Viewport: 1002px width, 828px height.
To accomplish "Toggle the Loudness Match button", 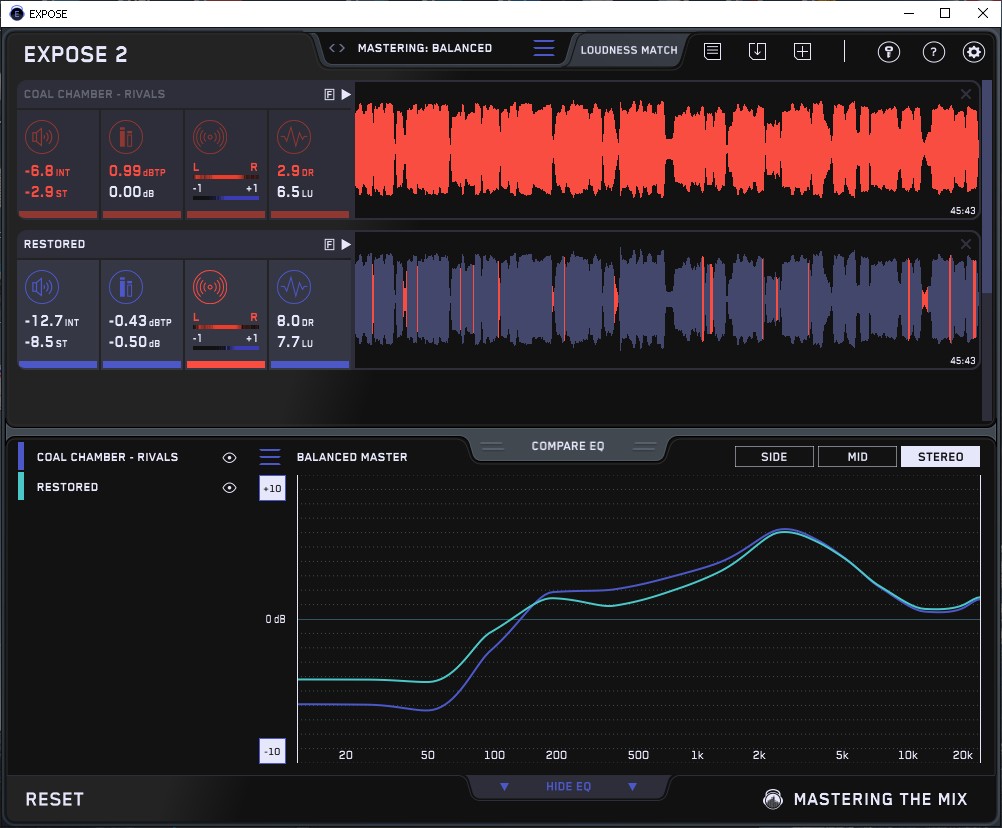I will tap(629, 49).
